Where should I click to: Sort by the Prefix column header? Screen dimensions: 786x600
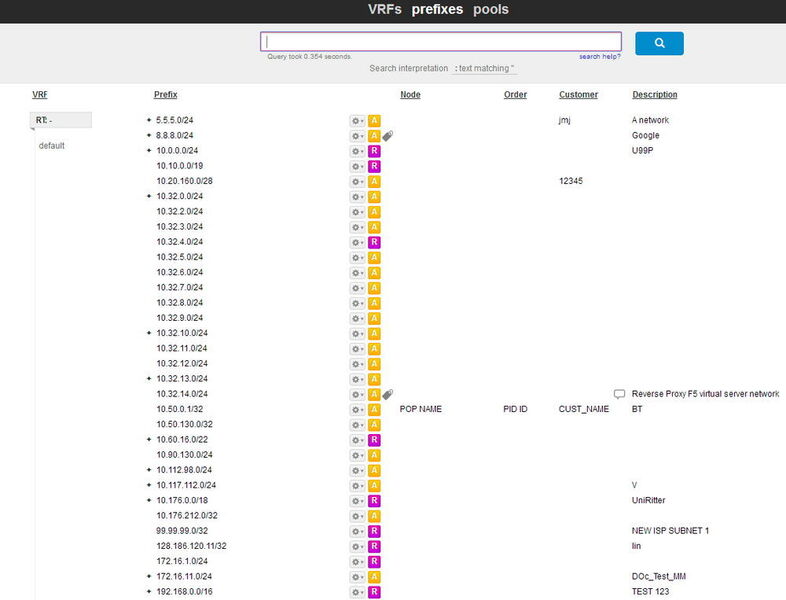[x=165, y=94]
